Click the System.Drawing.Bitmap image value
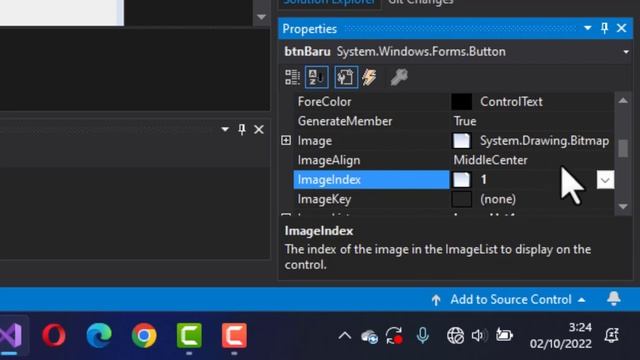Viewport: 640px width, 360px height. (x=544, y=141)
